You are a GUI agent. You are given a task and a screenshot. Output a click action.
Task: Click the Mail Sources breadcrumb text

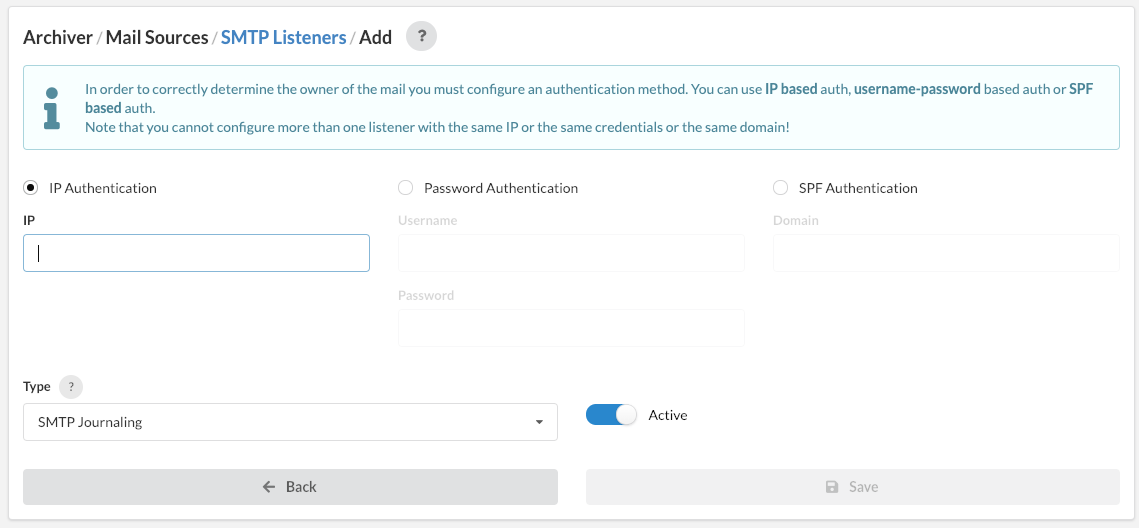tap(157, 37)
